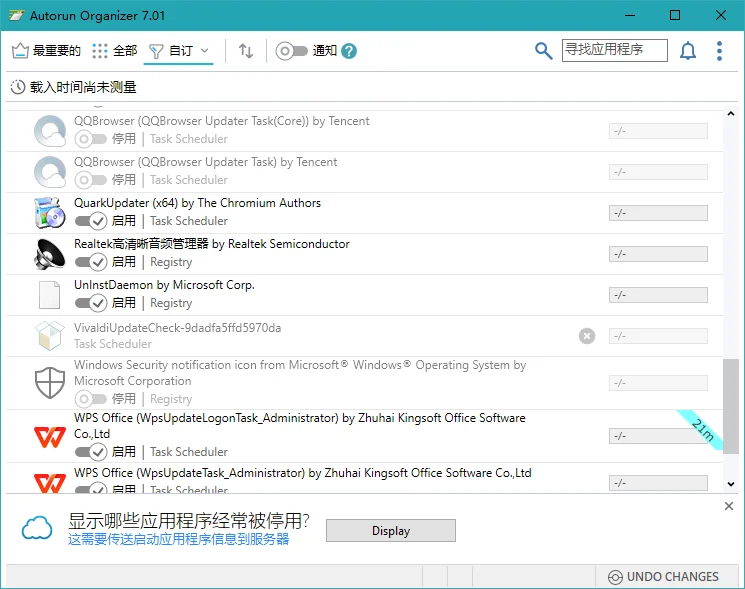This screenshot has width=745, height=589.
Task: Click the Windows Security shield icon
Action: [x=50, y=383]
